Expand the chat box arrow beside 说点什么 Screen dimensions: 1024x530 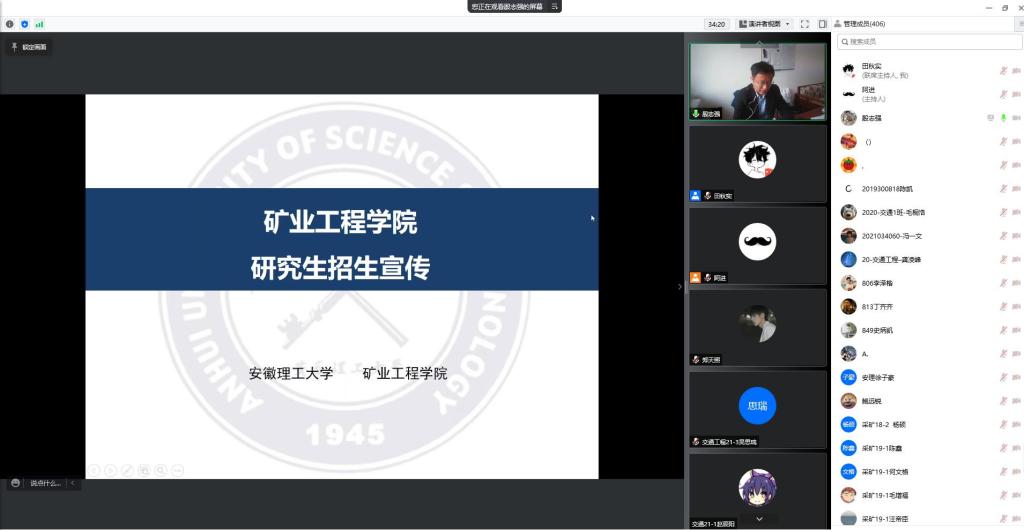pos(72,483)
